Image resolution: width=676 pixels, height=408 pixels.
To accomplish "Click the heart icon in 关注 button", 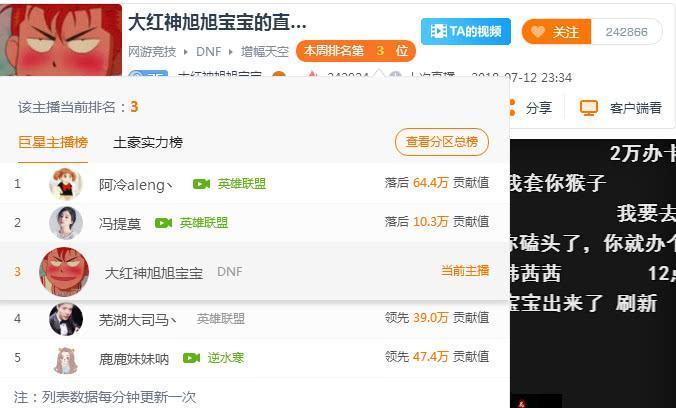I will click(x=538, y=31).
